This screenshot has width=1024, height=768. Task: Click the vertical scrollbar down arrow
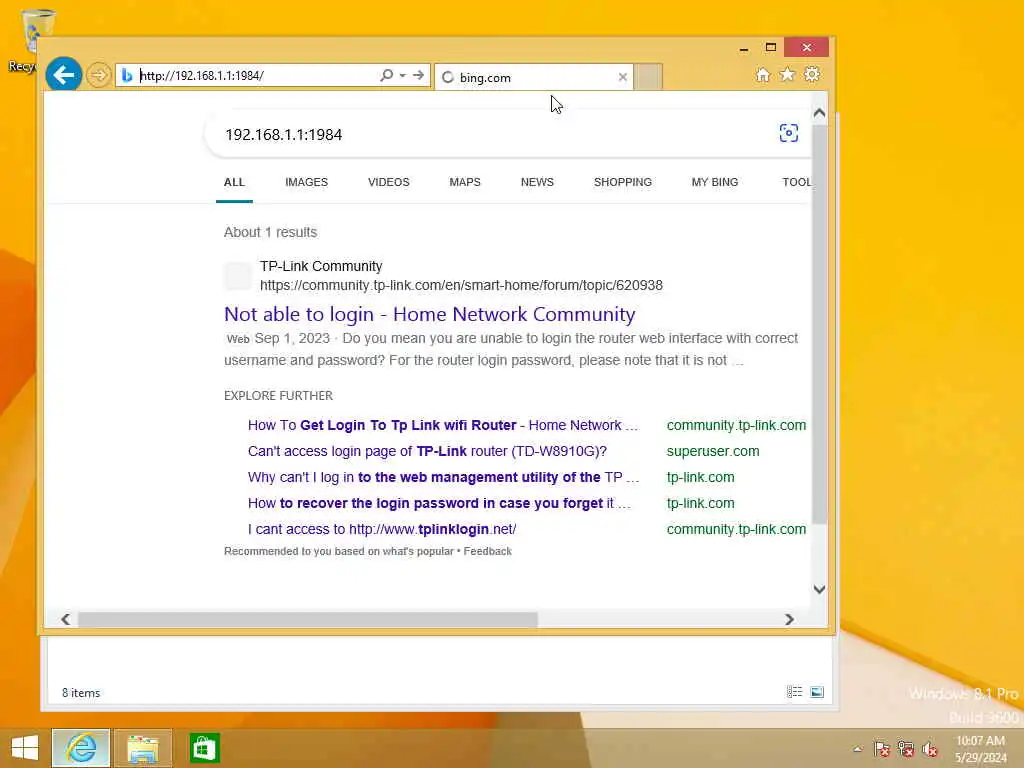[x=820, y=589]
